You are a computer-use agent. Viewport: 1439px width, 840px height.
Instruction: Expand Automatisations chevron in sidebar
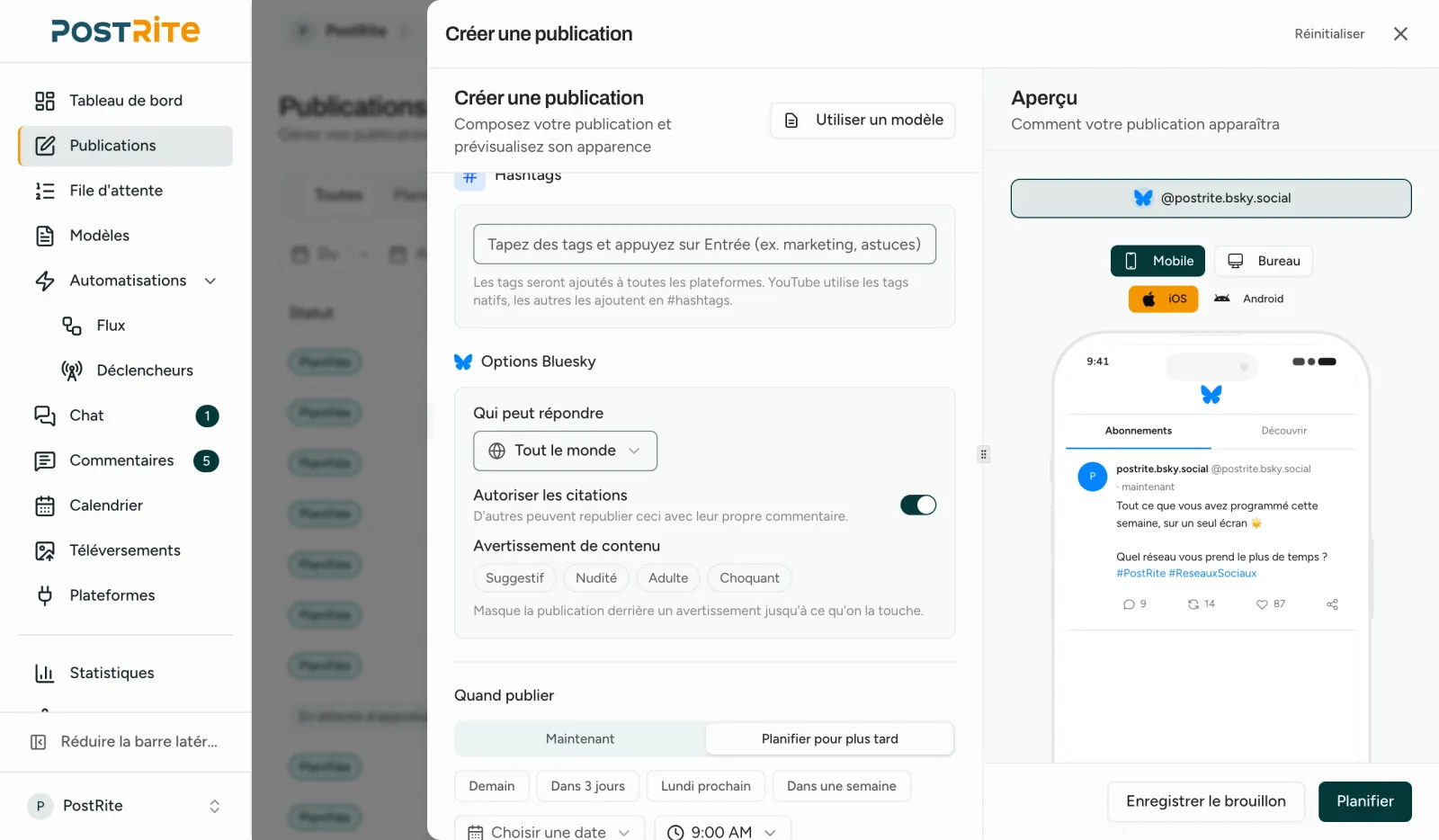pos(210,281)
